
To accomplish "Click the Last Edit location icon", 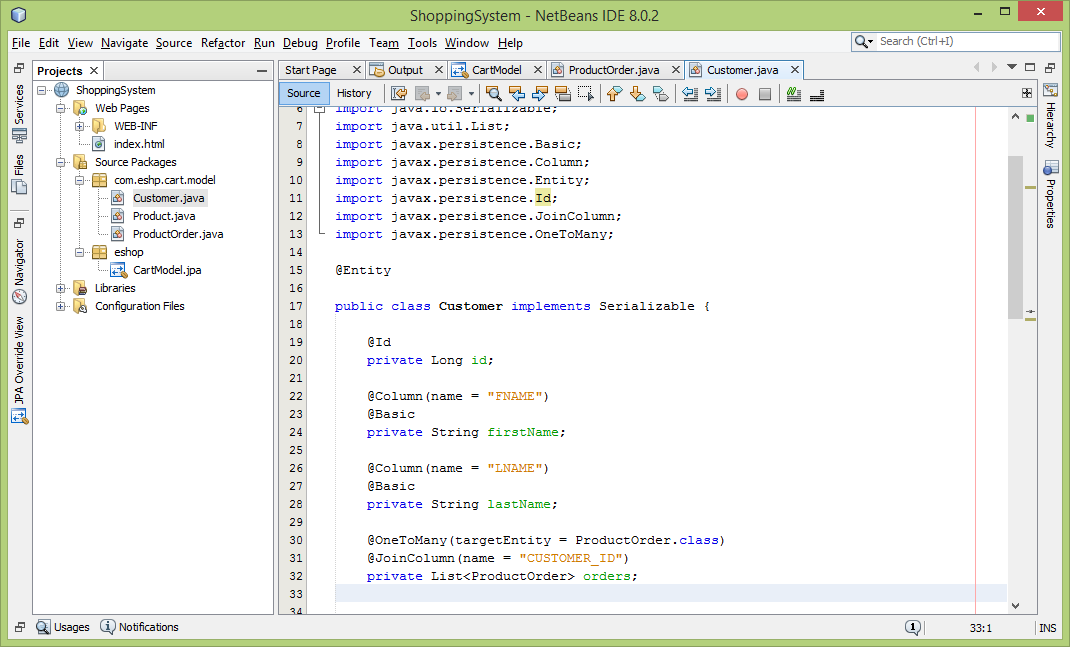I will [399, 94].
